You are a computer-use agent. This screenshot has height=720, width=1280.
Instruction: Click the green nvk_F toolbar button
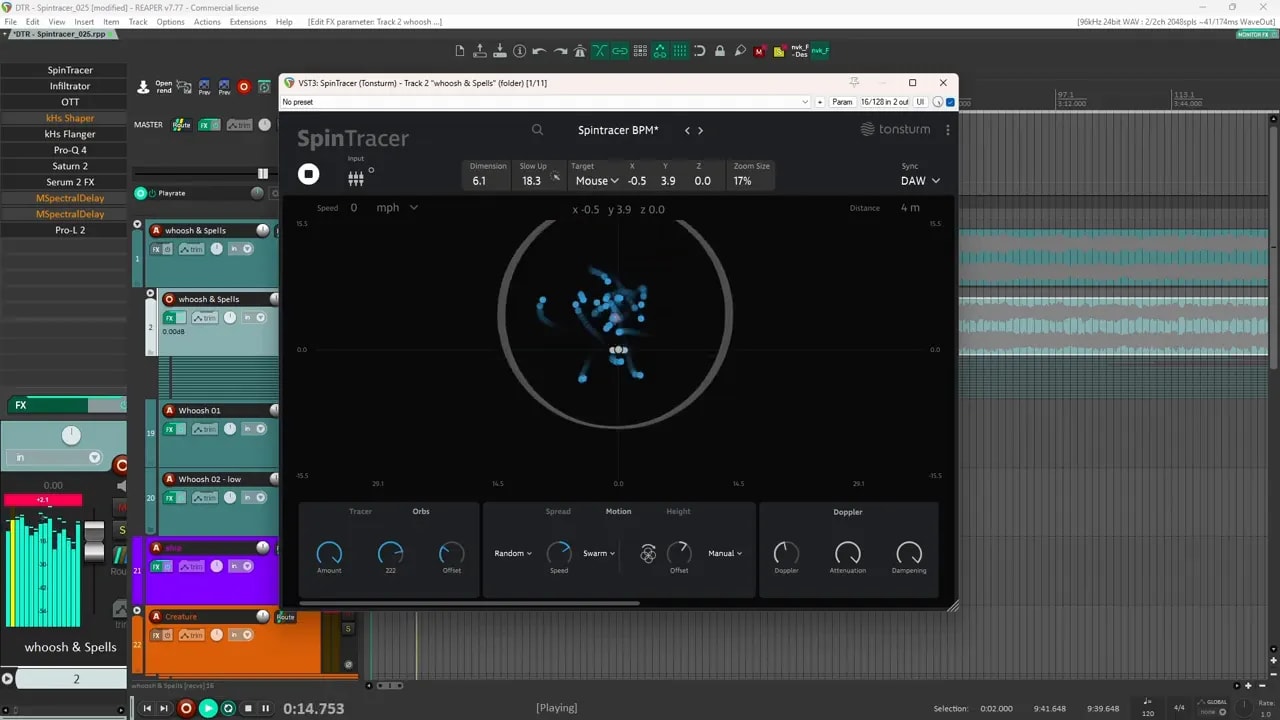820,51
